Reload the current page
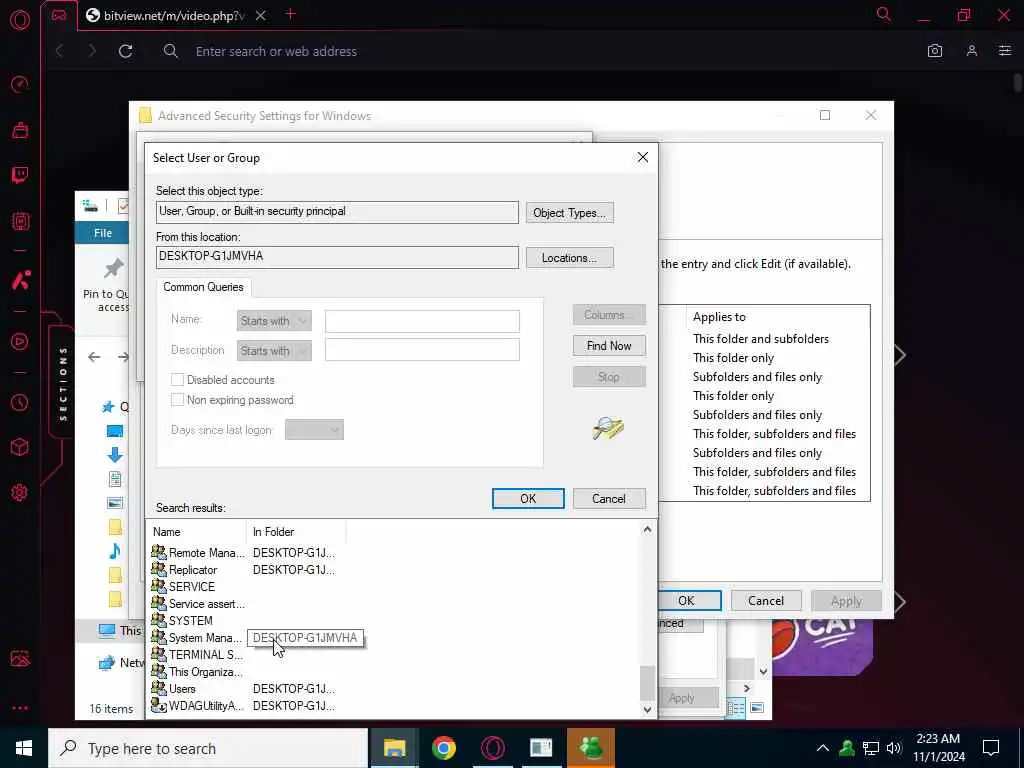 (x=125, y=51)
